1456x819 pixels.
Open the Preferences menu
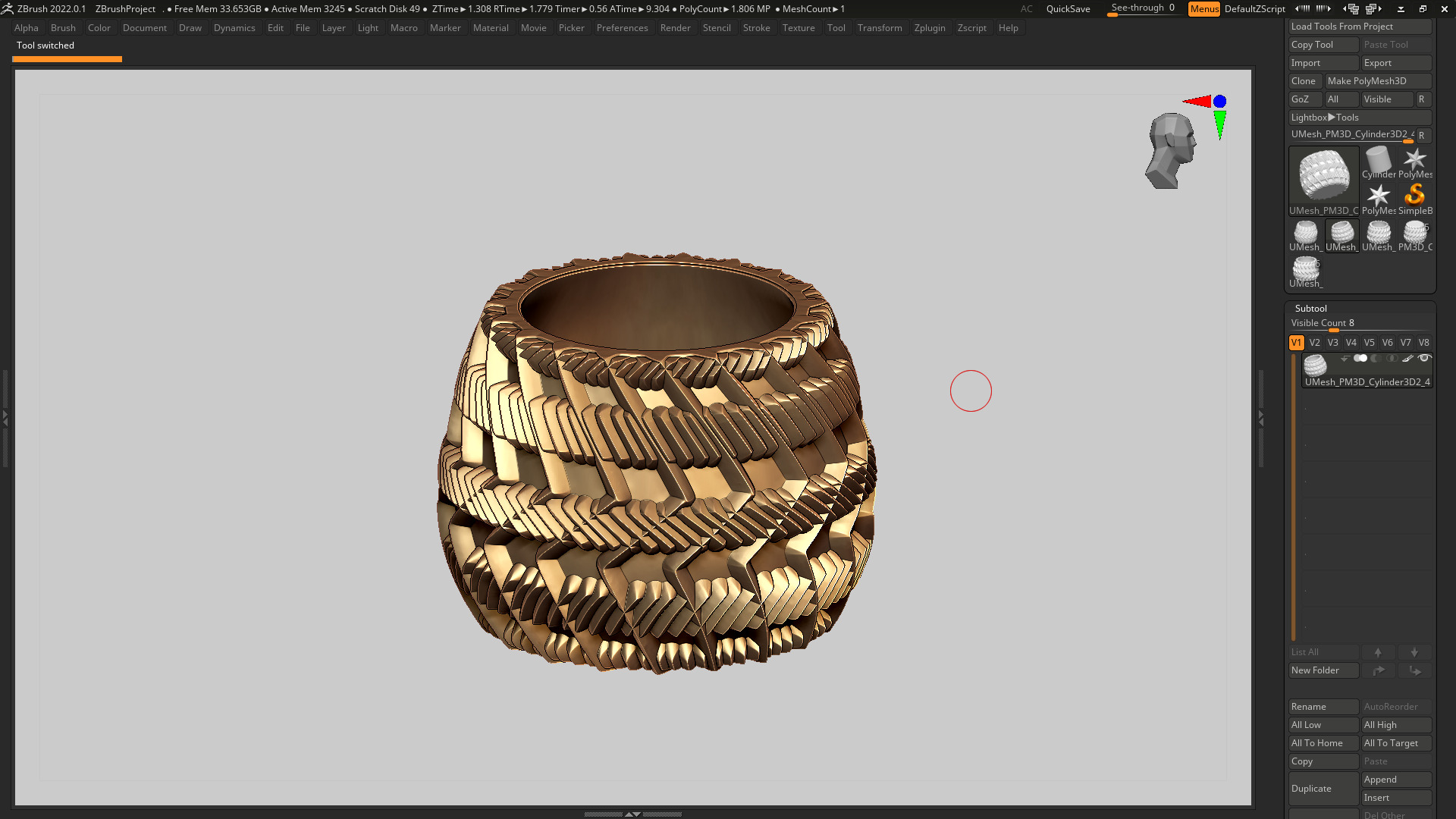622,28
